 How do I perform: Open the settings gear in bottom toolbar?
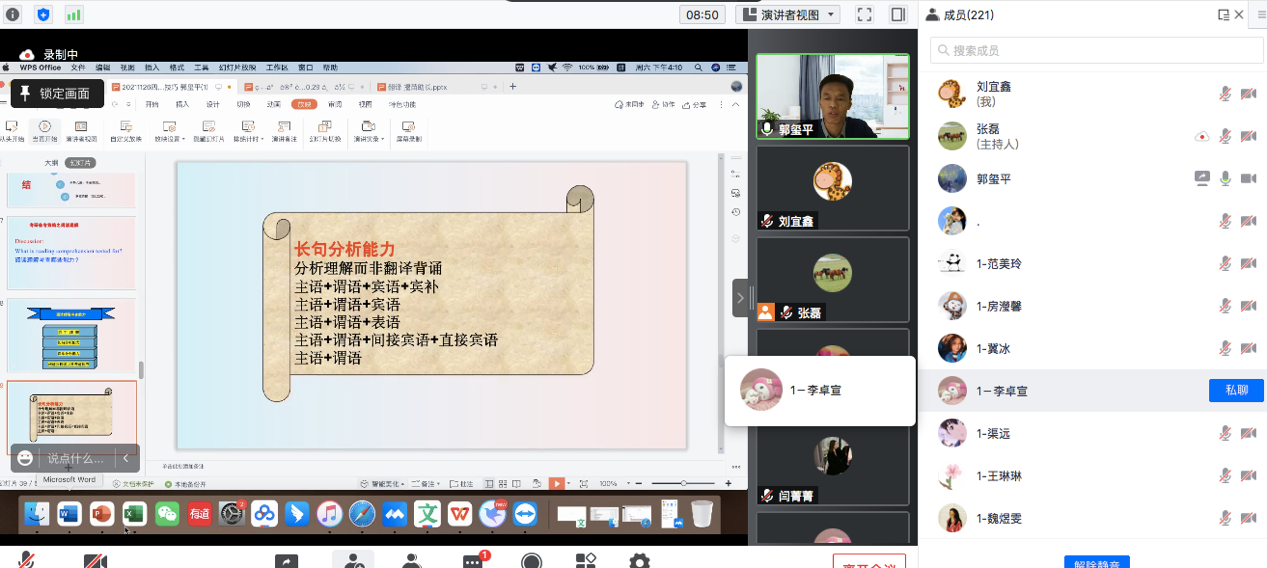[x=639, y=561]
